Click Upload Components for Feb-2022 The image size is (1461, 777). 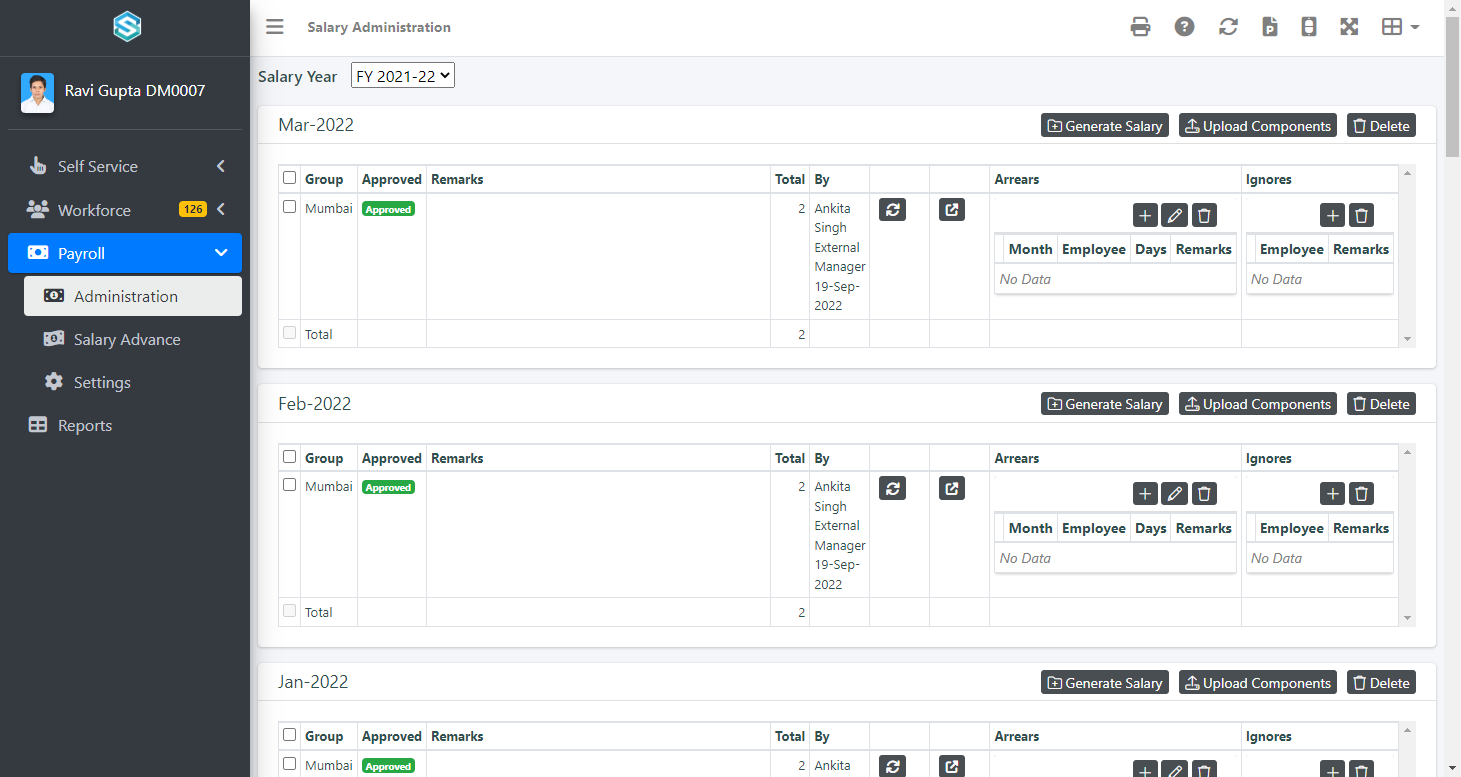click(1258, 404)
